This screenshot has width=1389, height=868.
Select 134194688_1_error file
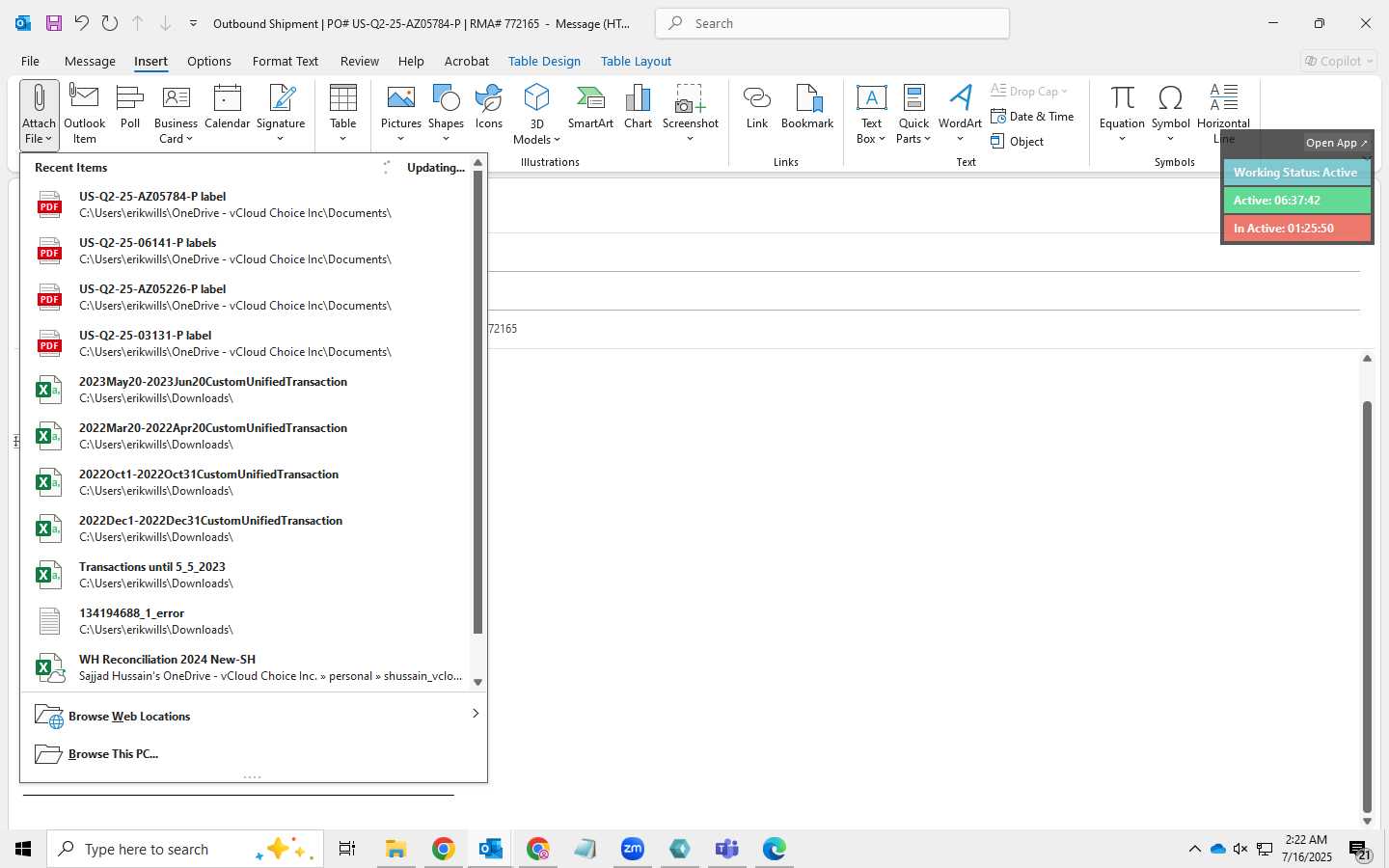click(x=247, y=621)
